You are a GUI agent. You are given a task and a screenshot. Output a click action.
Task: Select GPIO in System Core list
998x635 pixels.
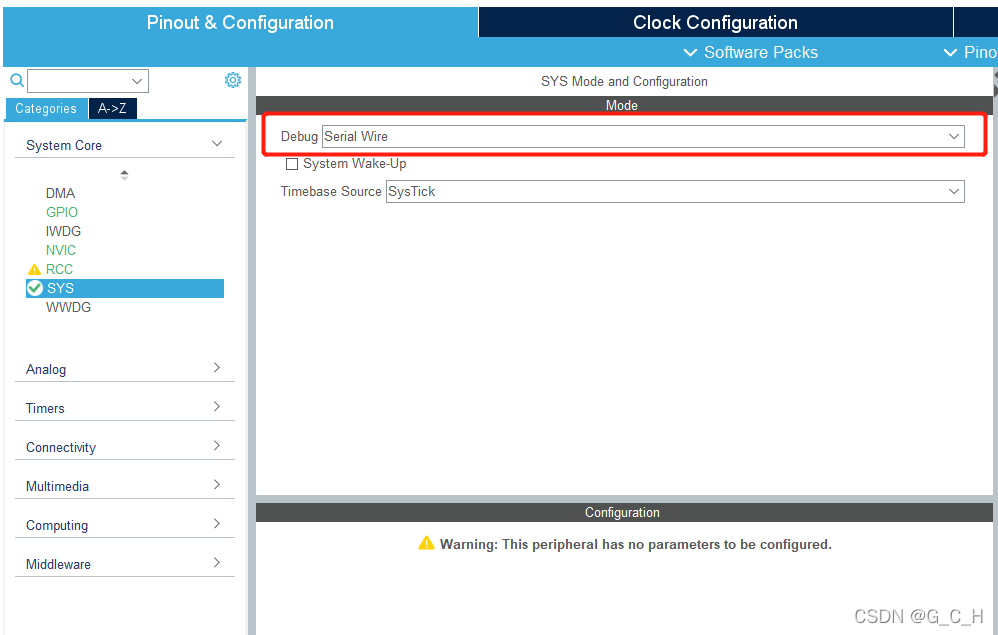click(62, 212)
